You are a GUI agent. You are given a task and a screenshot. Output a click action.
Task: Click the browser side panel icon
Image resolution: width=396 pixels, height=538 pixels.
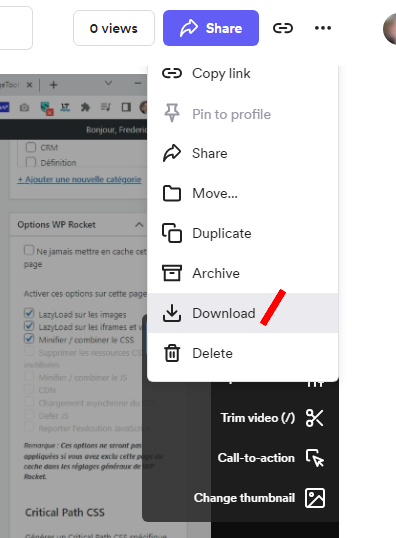tap(126, 107)
